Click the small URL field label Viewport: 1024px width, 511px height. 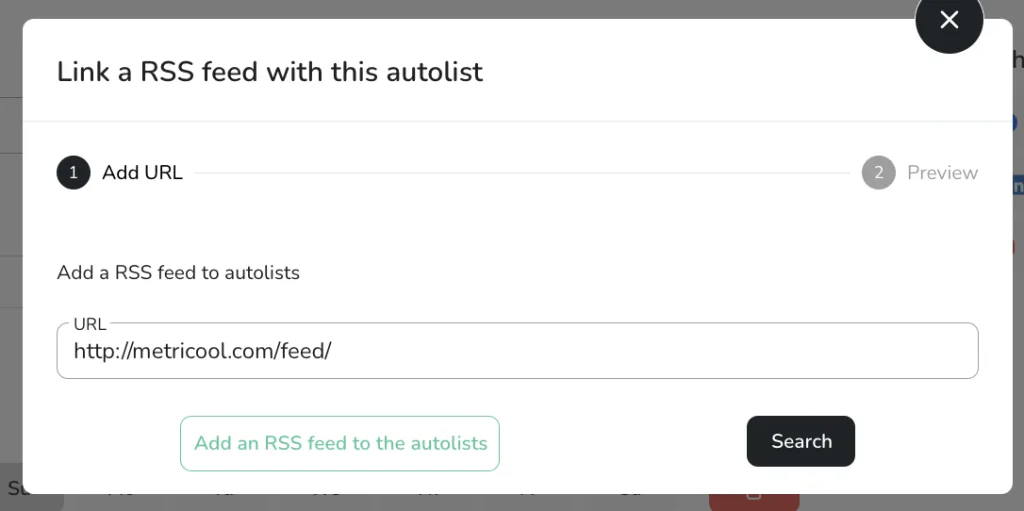(x=90, y=324)
